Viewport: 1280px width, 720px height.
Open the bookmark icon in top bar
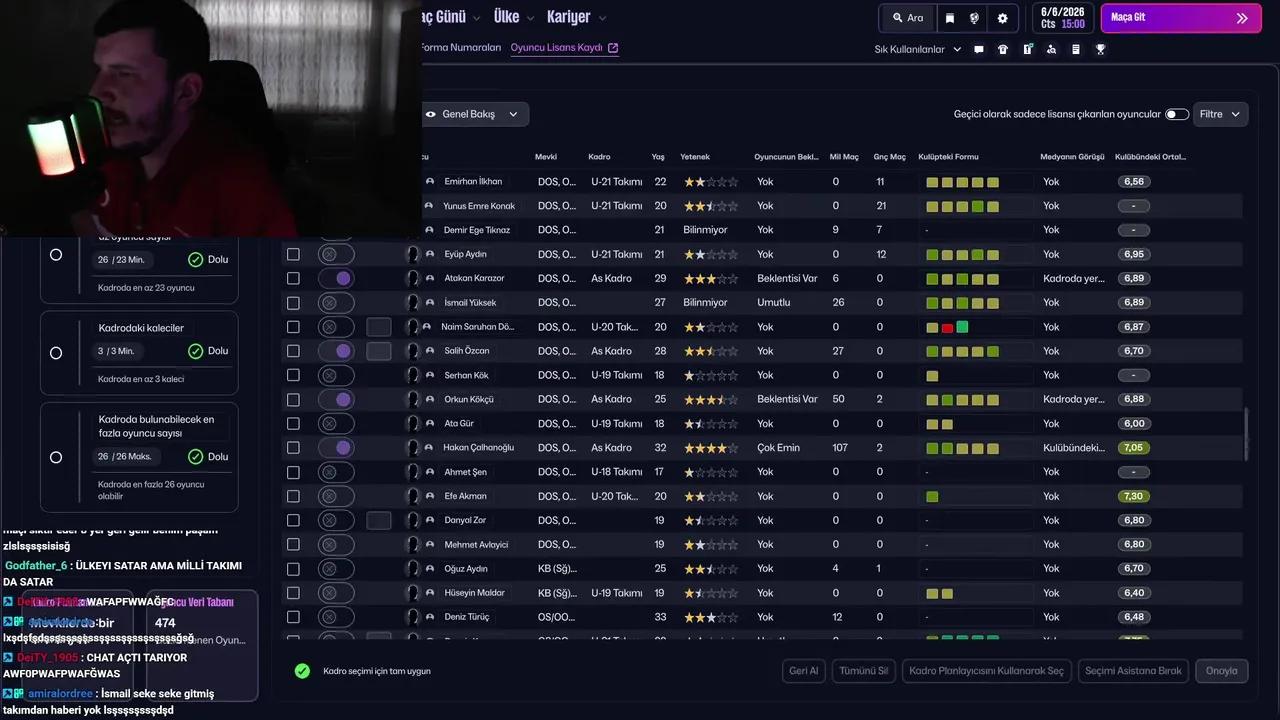point(950,18)
